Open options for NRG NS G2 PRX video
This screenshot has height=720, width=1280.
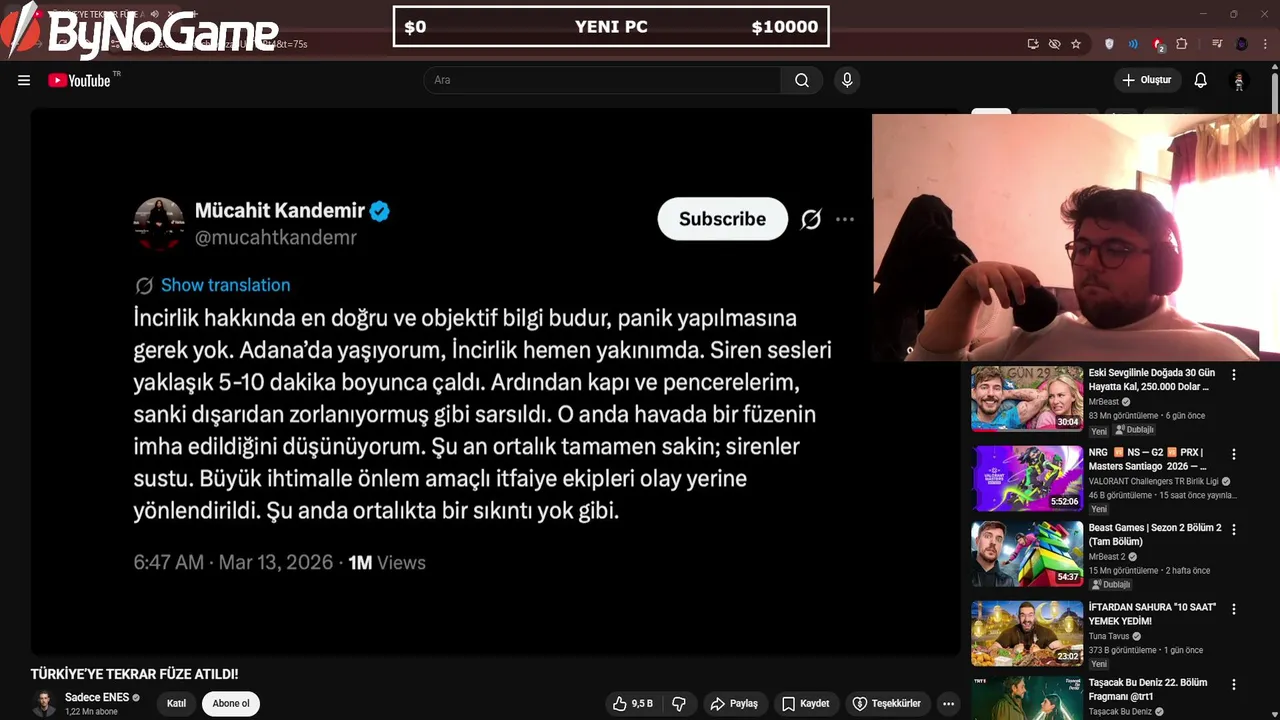[1233, 453]
